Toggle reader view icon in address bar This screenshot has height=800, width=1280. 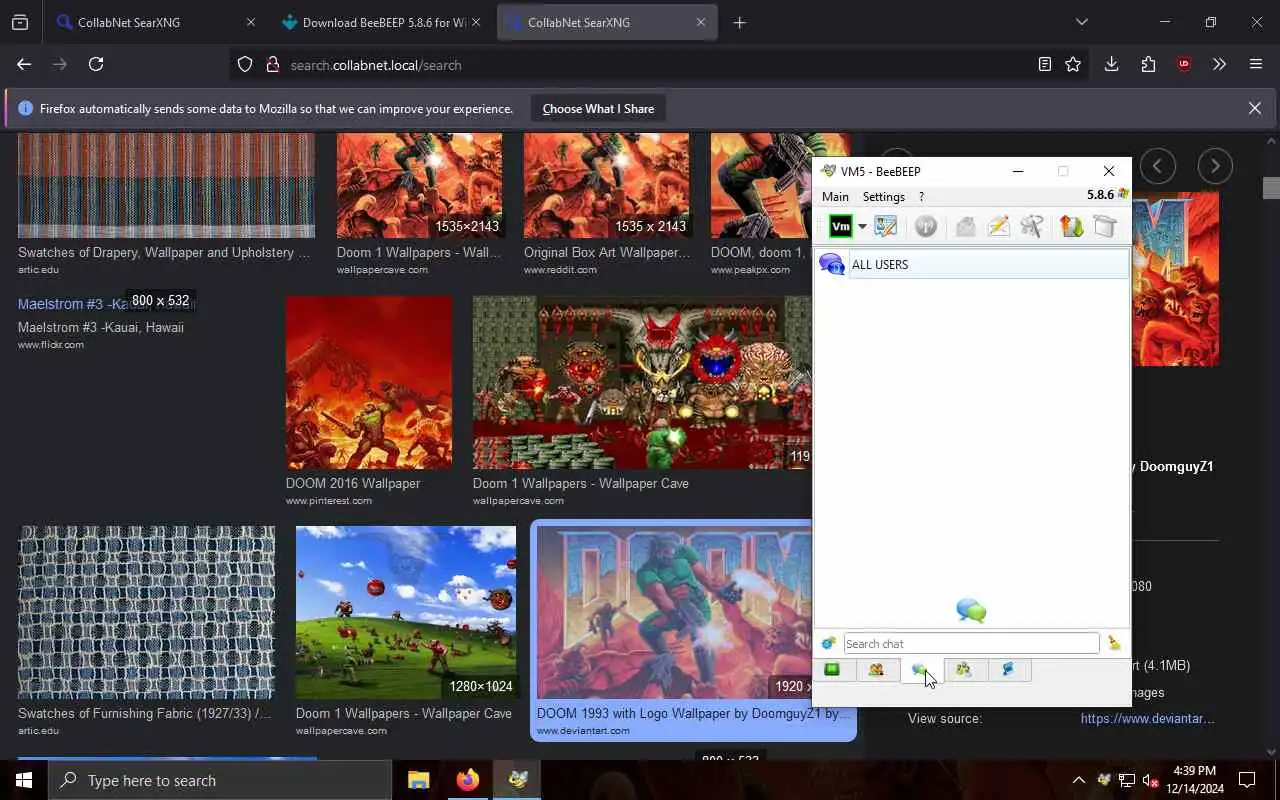pyautogui.click(x=1044, y=64)
